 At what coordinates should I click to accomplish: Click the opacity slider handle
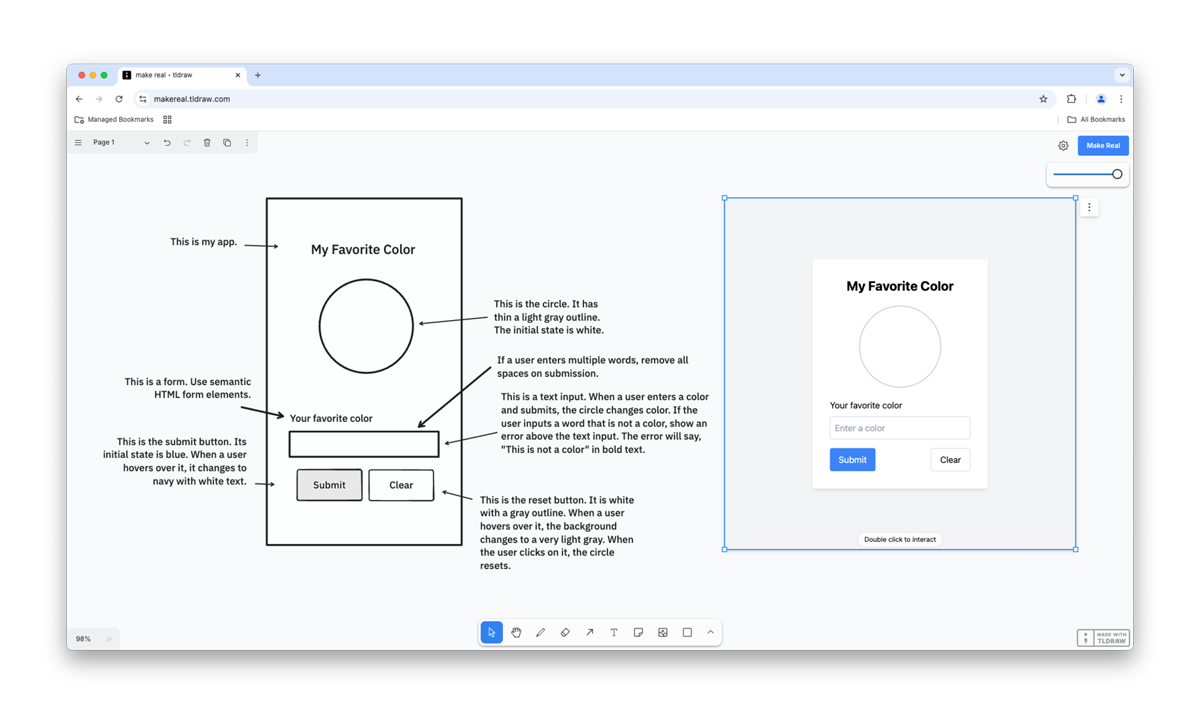[x=1117, y=174]
